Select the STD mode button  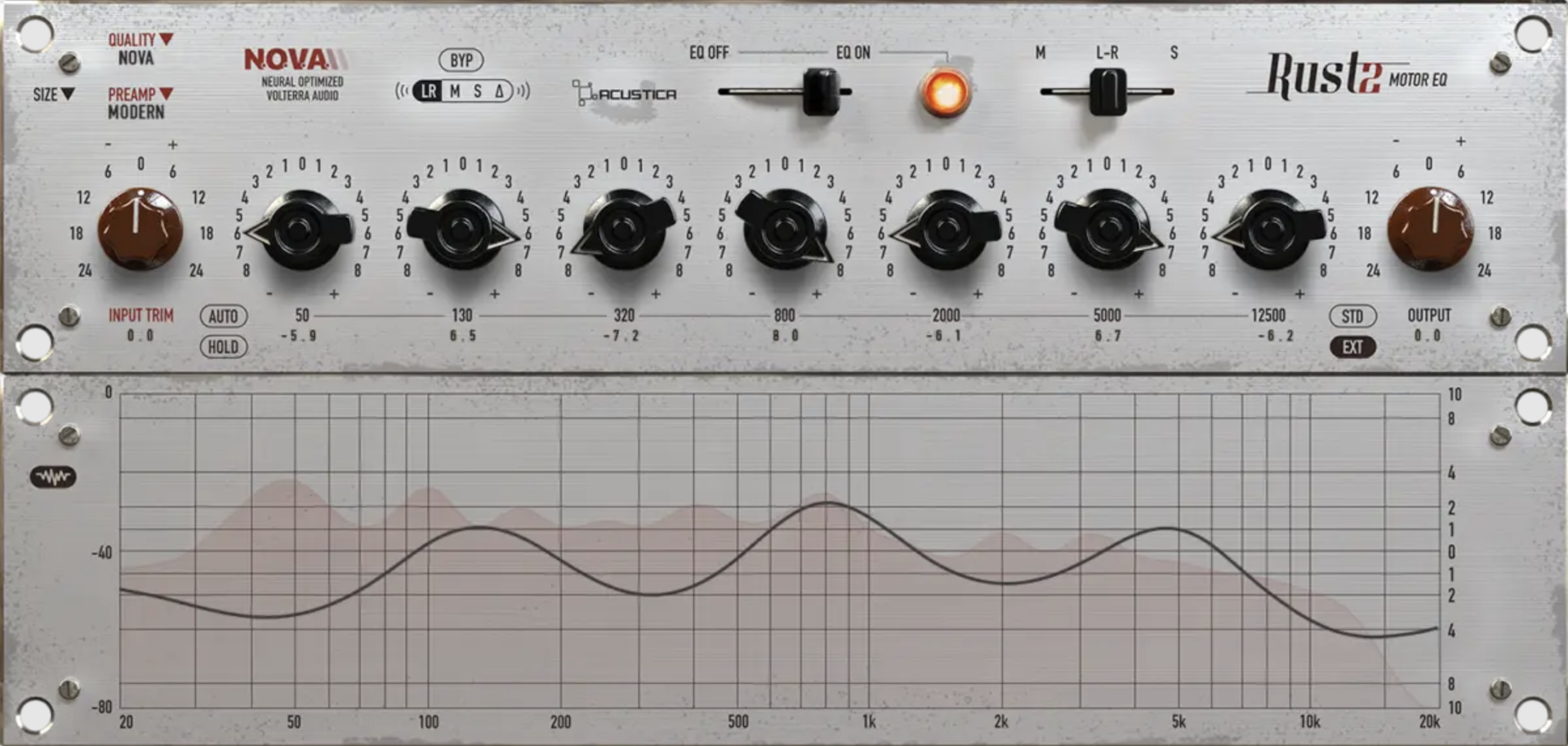coord(1352,316)
